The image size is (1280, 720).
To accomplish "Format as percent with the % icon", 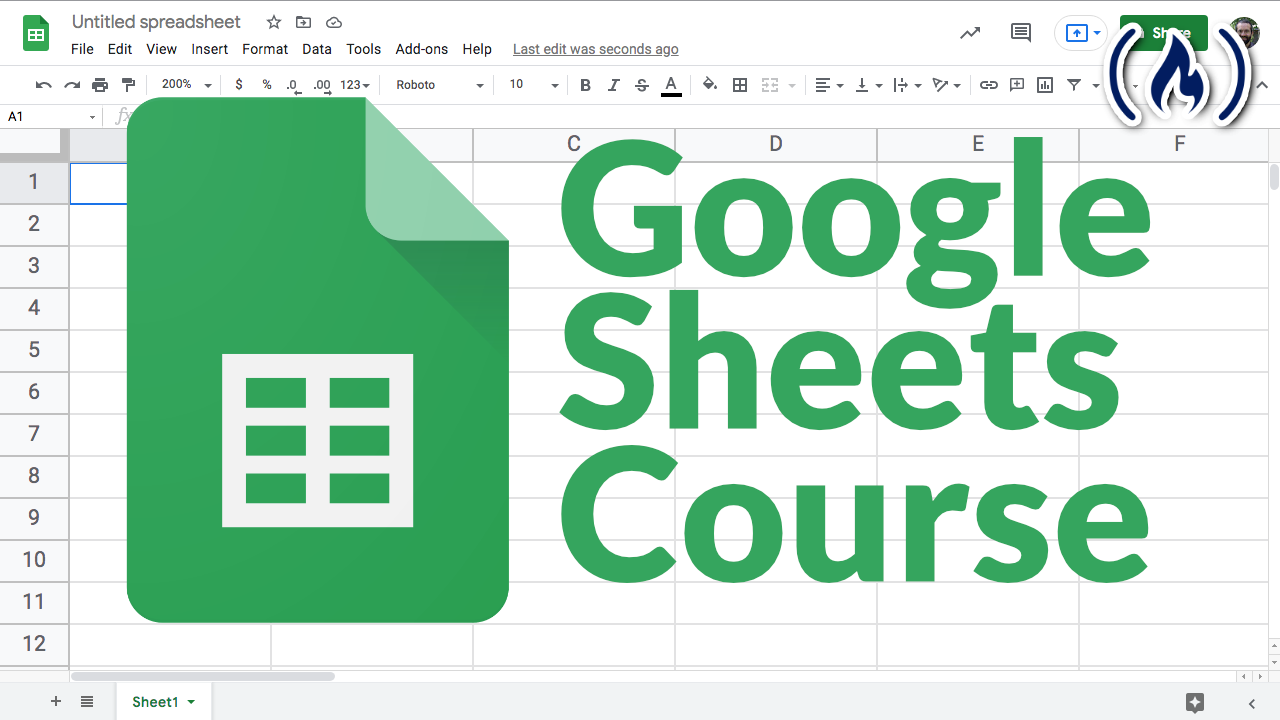I will (267, 85).
